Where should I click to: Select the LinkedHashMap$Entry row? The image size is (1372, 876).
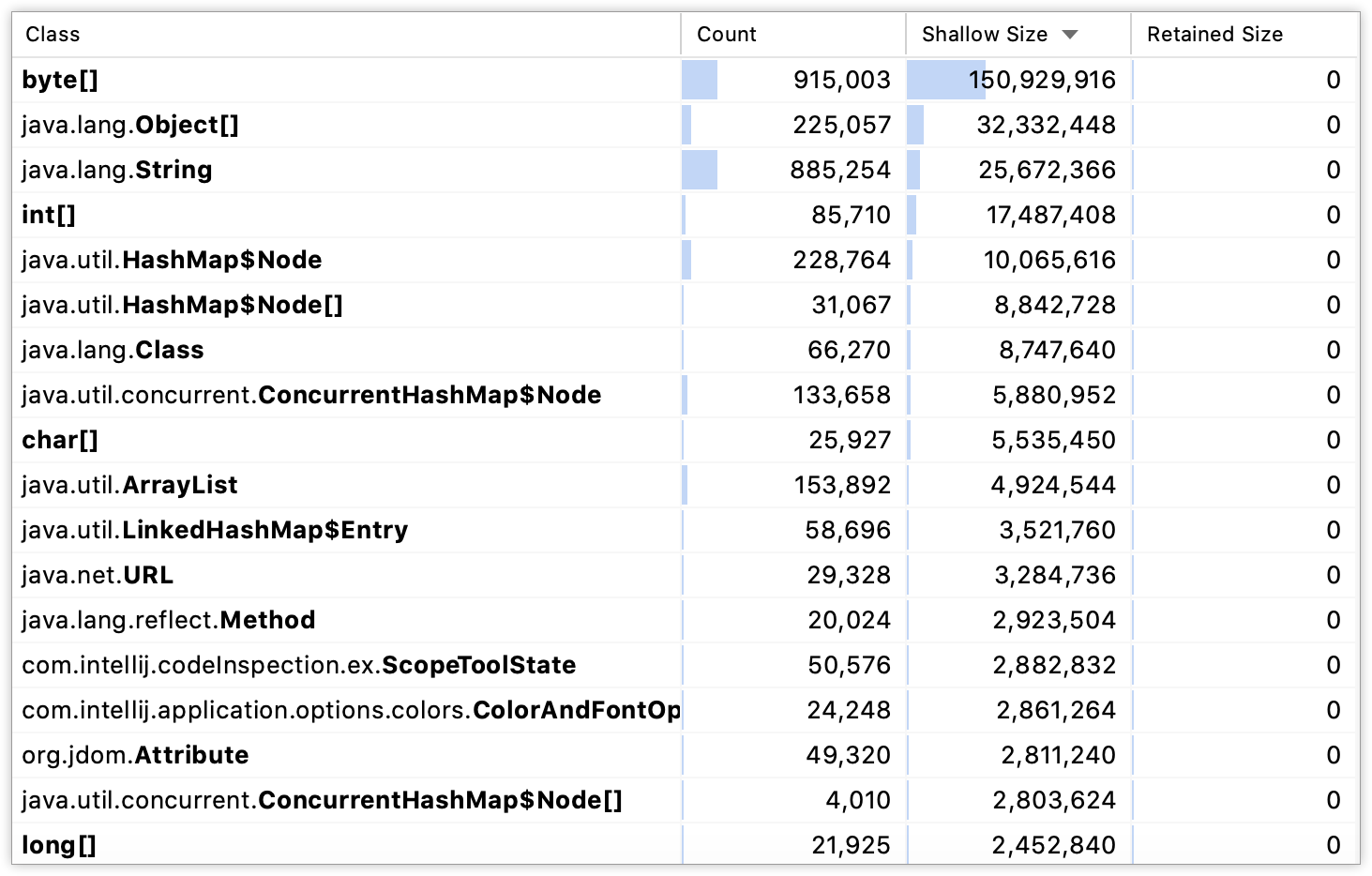pyautogui.click(x=214, y=530)
